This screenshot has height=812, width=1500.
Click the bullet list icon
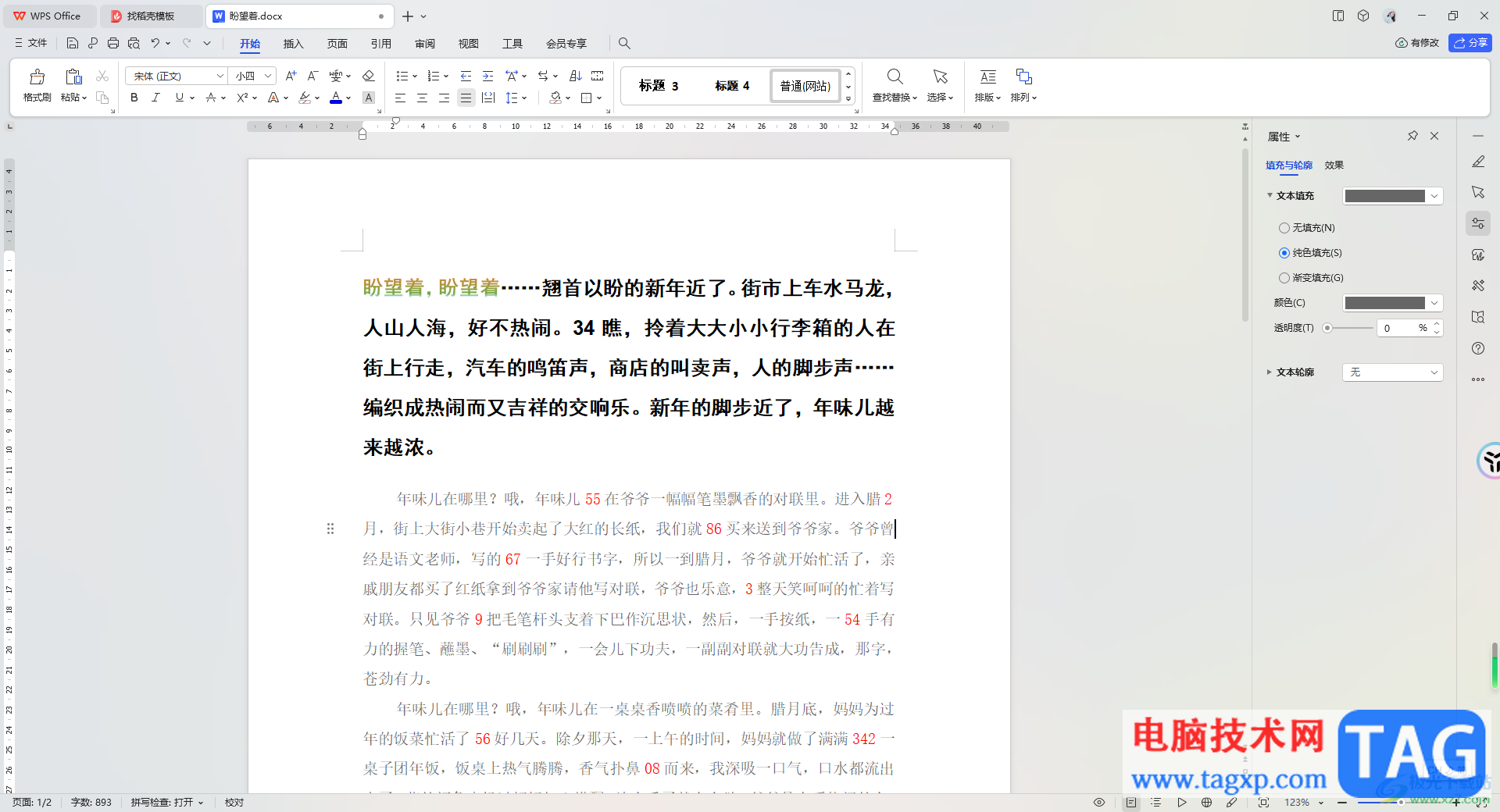coord(402,76)
